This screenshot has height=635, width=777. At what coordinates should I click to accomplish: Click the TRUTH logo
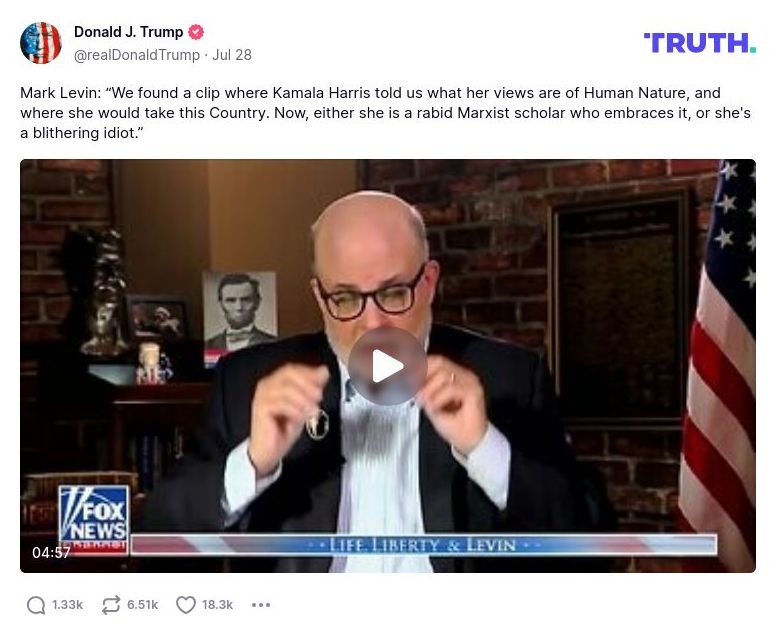700,43
